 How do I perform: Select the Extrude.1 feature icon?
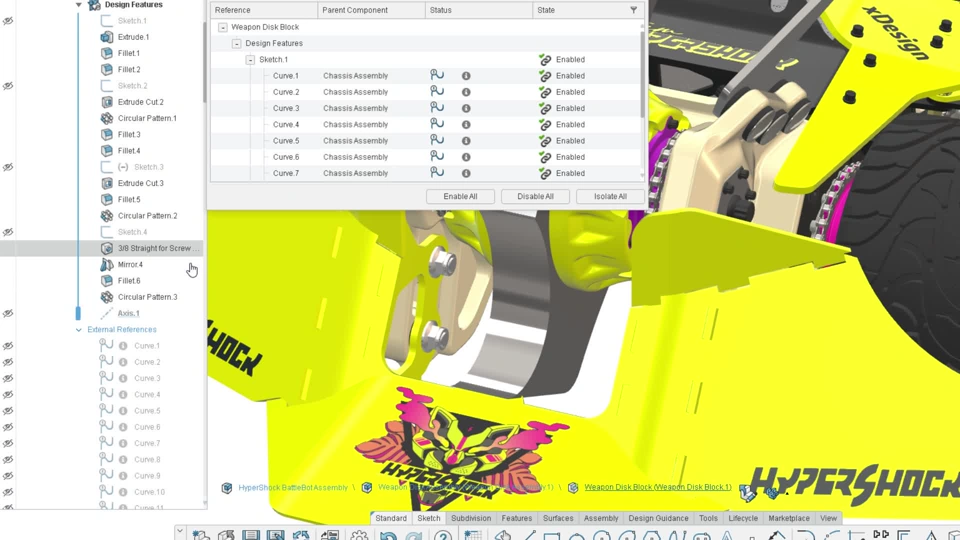(107, 37)
